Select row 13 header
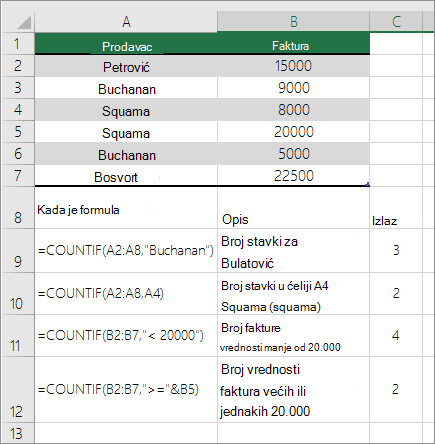This screenshot has height=444, width=435. 18,433
